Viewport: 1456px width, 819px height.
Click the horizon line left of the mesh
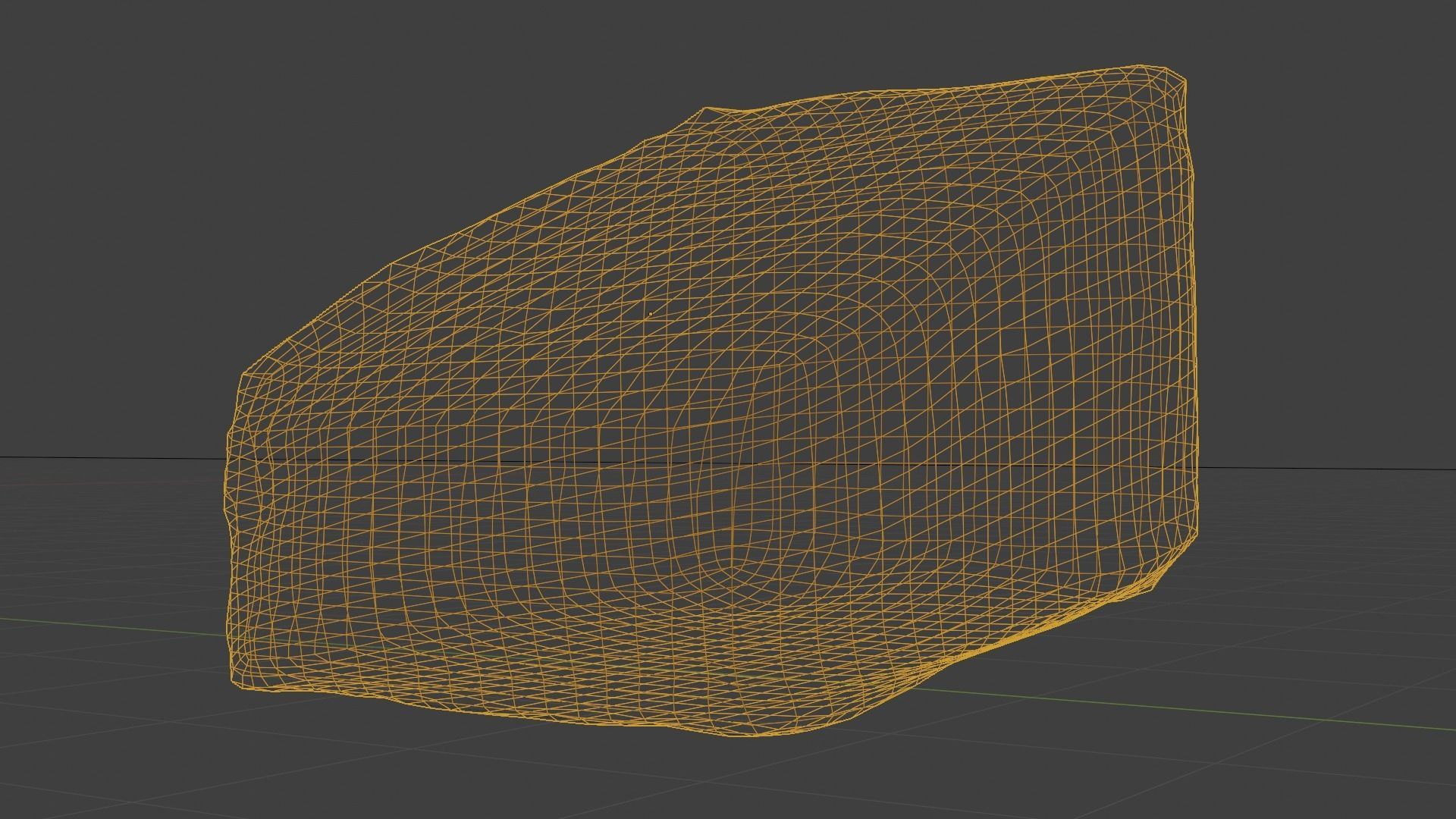point(114,458)
